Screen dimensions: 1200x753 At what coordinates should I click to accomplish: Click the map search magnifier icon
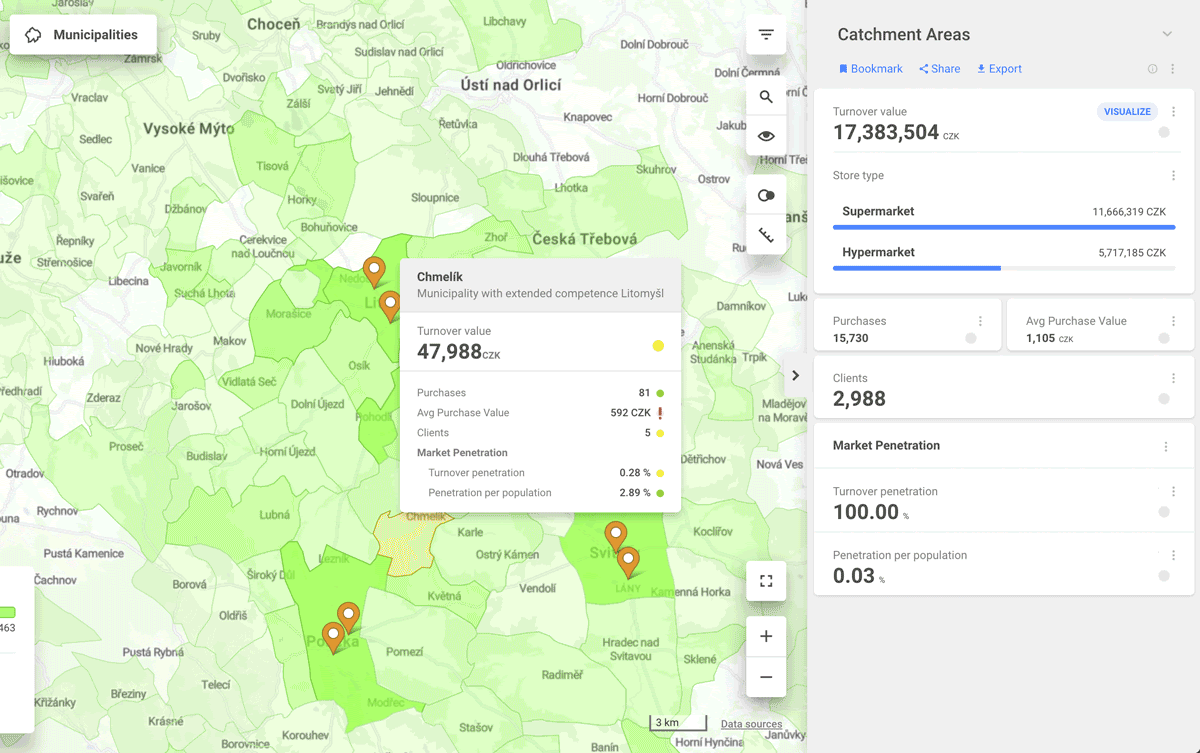pyautogui.click(x=766, y=97)
